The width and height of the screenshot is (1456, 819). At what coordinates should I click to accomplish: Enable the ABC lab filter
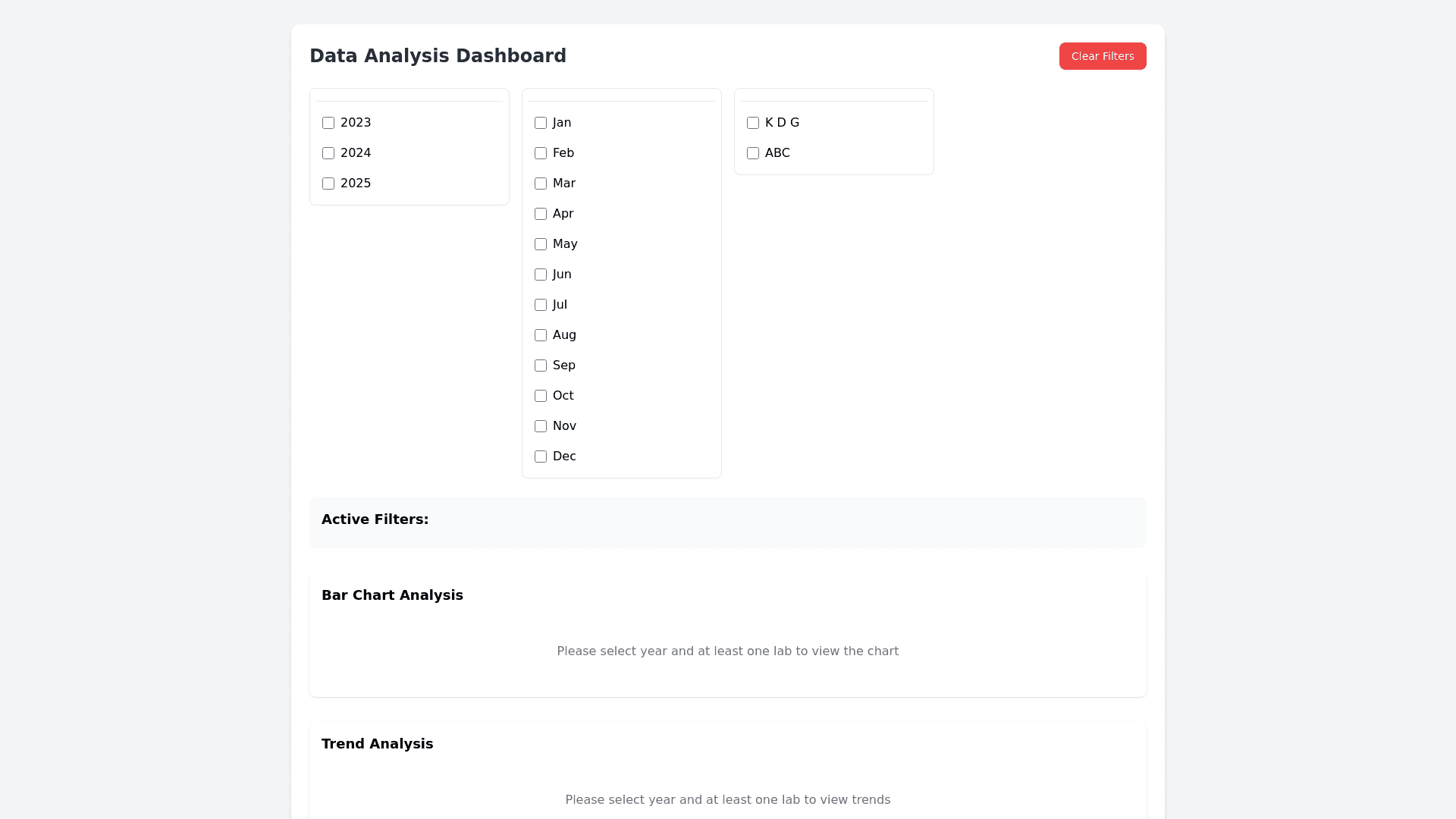[x=753, y=153]
